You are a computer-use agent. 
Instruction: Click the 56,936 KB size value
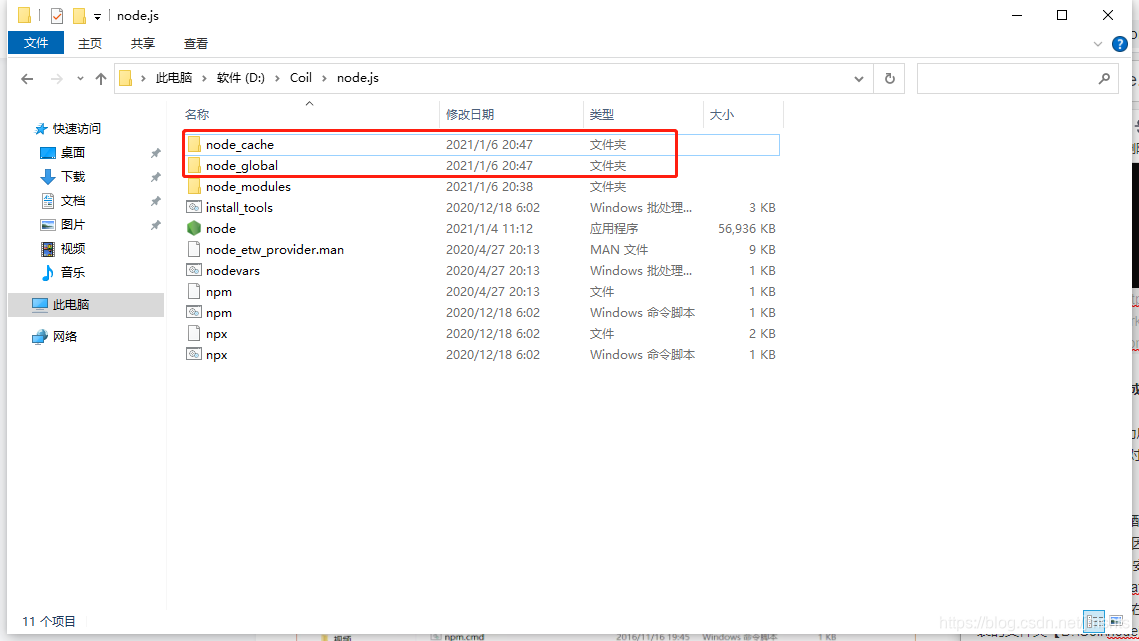[x=747, y=228]
